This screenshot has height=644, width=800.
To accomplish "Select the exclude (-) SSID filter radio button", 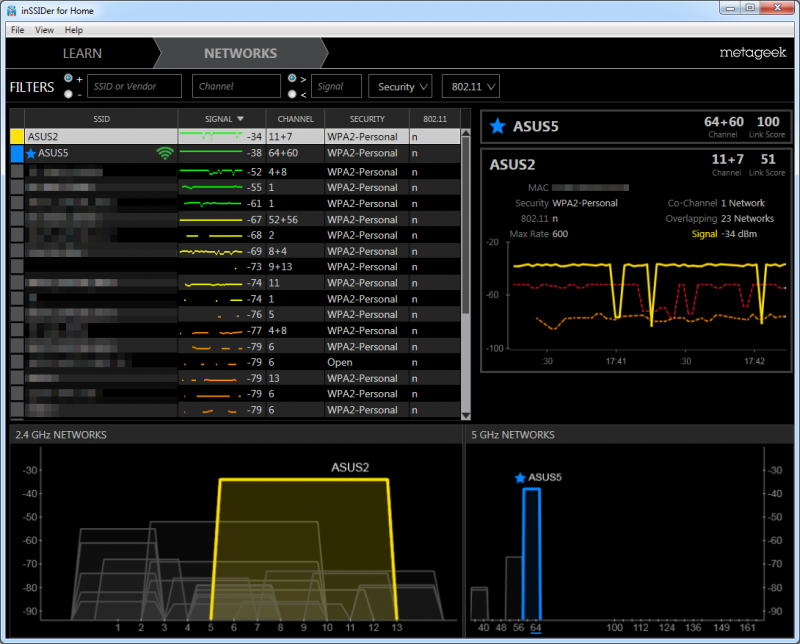I will click(x=68, y=94).
